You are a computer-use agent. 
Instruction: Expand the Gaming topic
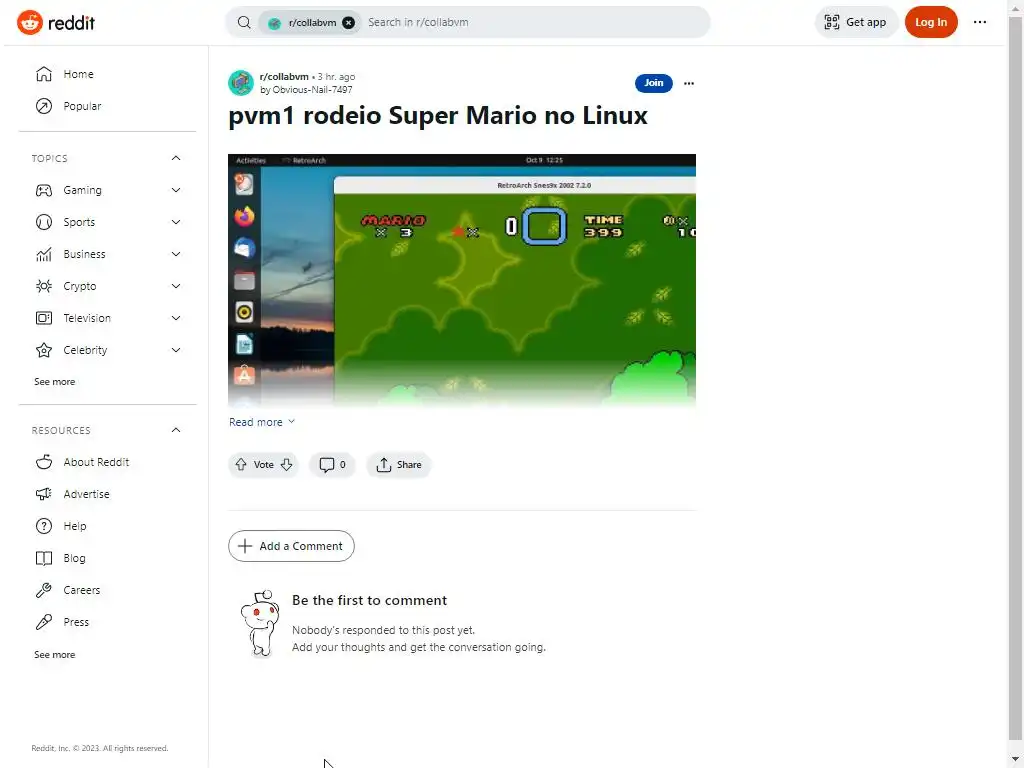pyautogui.click(x=176, y=190)
